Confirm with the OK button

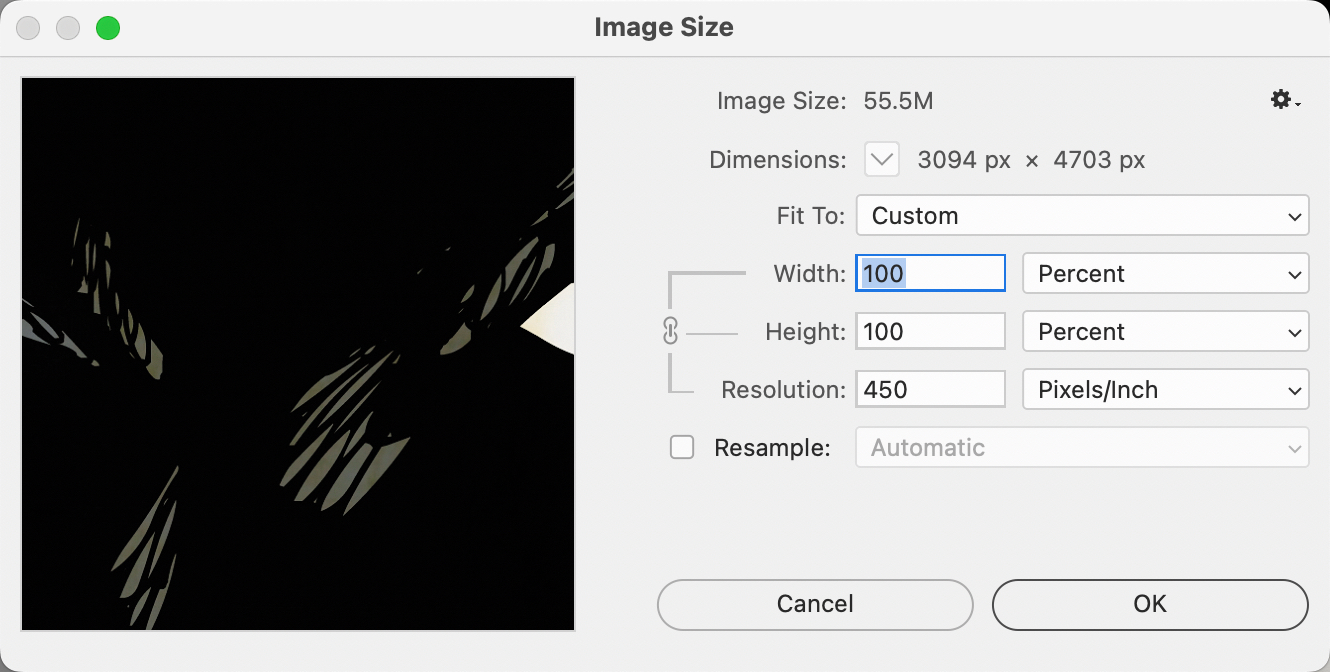point(1150,604)
